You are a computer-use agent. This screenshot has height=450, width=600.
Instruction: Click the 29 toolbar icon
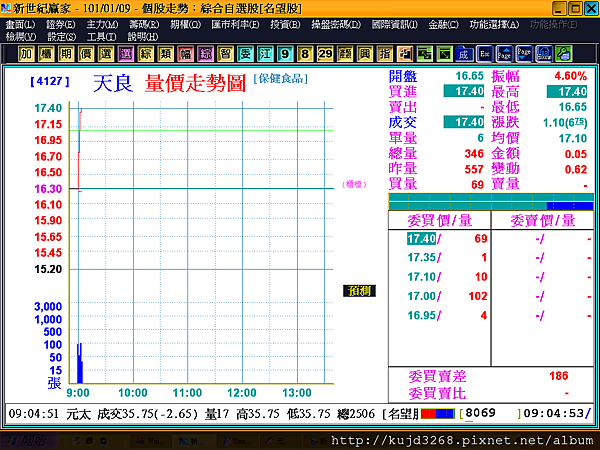pyautogui.click(x=325, y=54)
